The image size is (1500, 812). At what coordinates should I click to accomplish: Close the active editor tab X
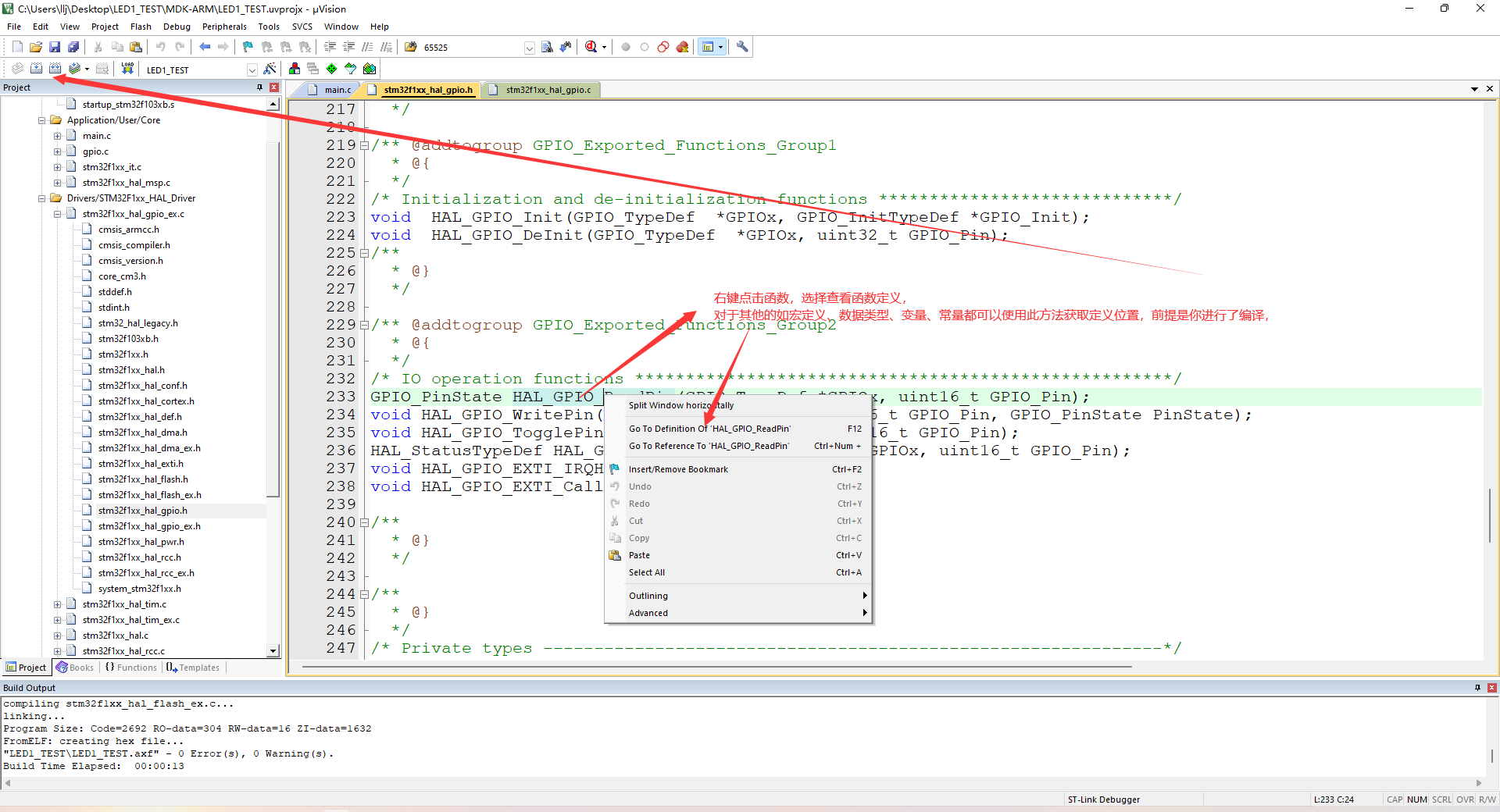coord(1490,89)
